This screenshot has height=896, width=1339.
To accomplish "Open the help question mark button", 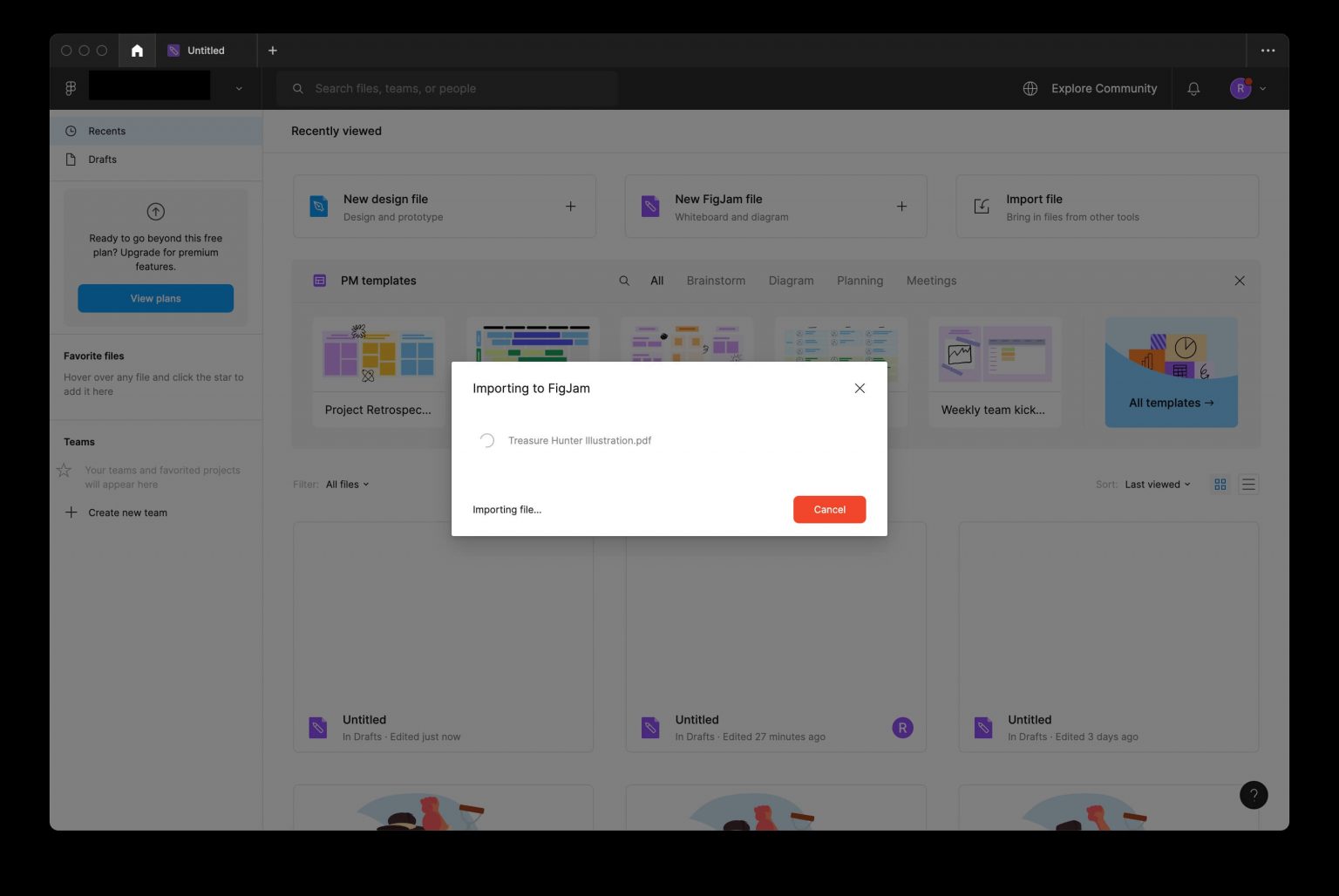I will coord(1254,794).
